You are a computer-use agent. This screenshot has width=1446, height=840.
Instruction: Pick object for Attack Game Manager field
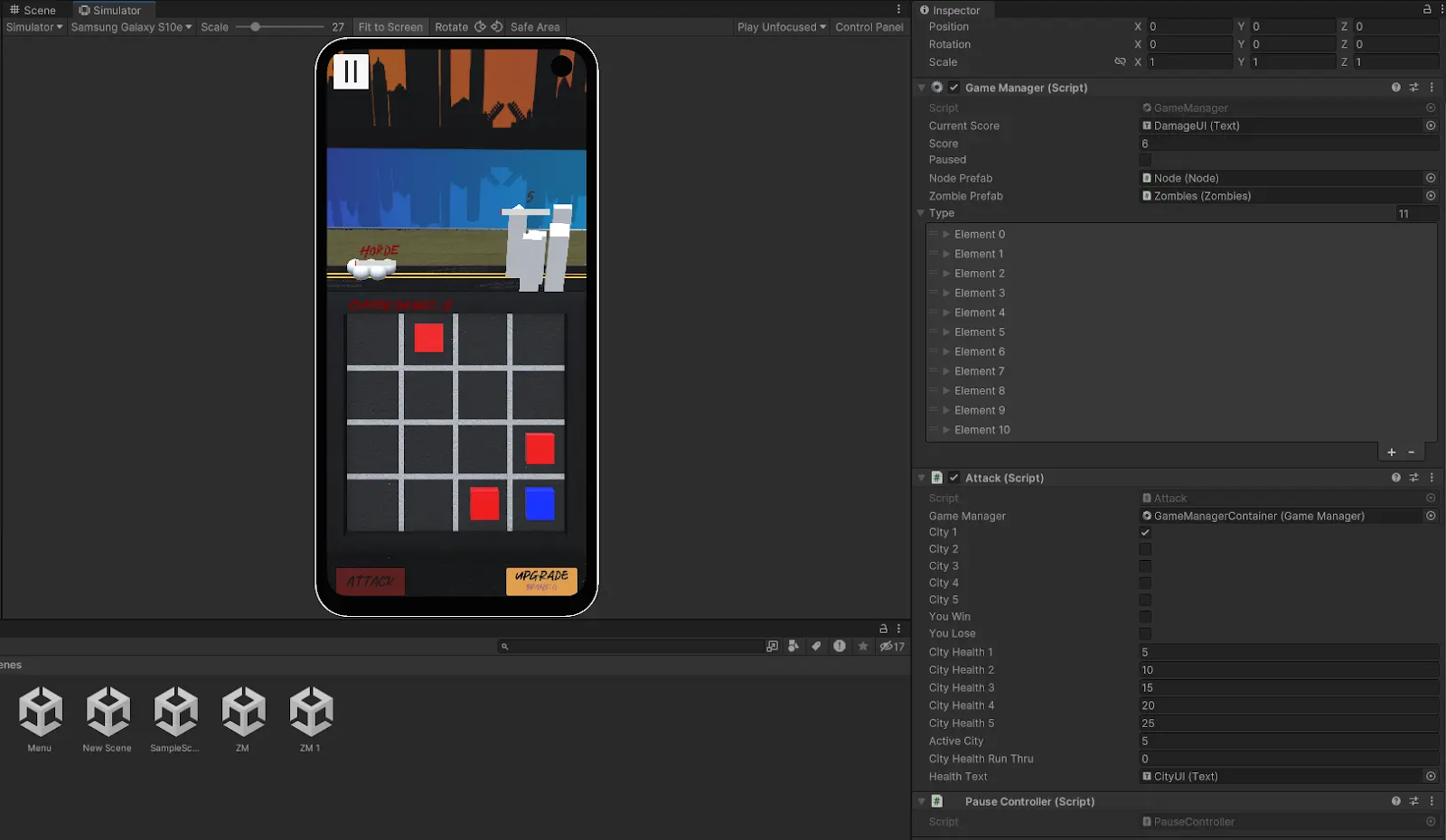(1431, 516)
